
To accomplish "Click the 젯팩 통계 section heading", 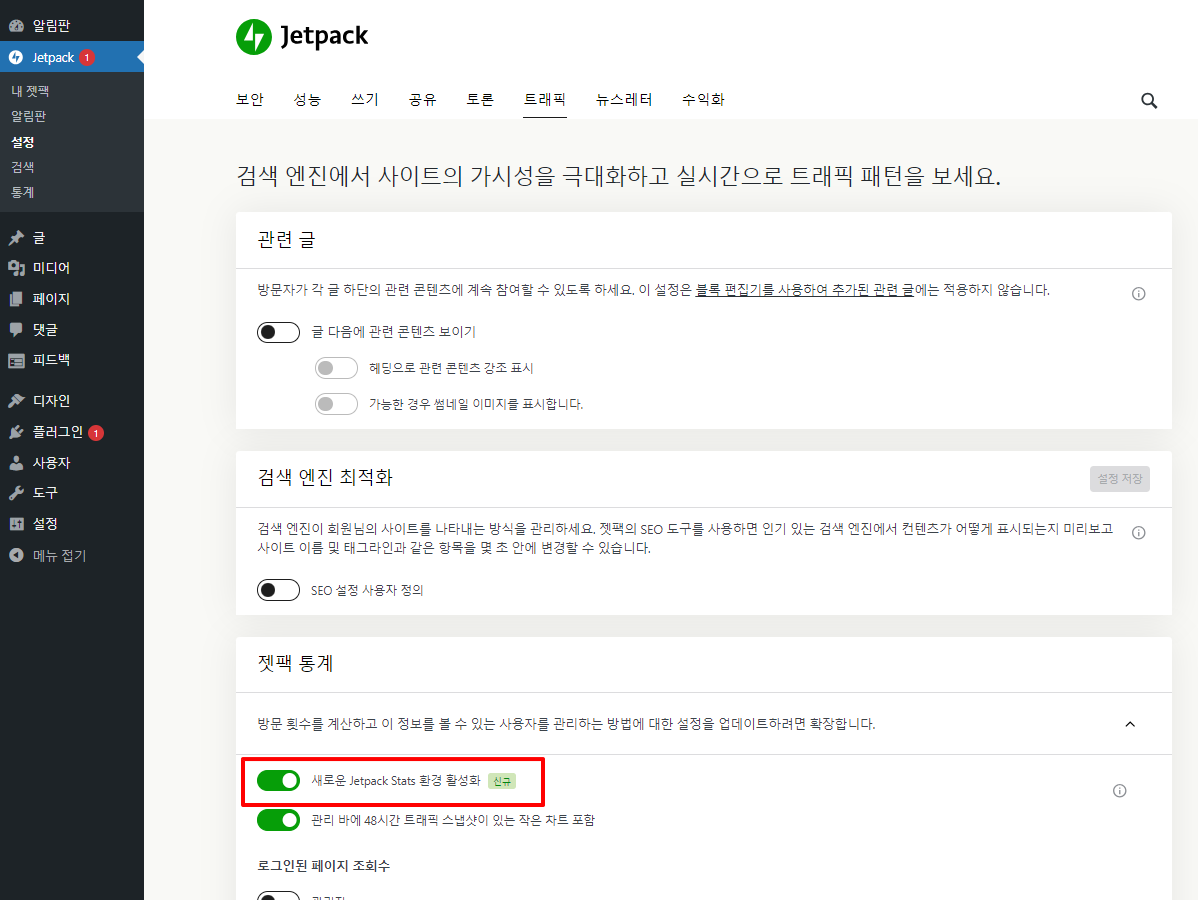I will tap(296, 663).
